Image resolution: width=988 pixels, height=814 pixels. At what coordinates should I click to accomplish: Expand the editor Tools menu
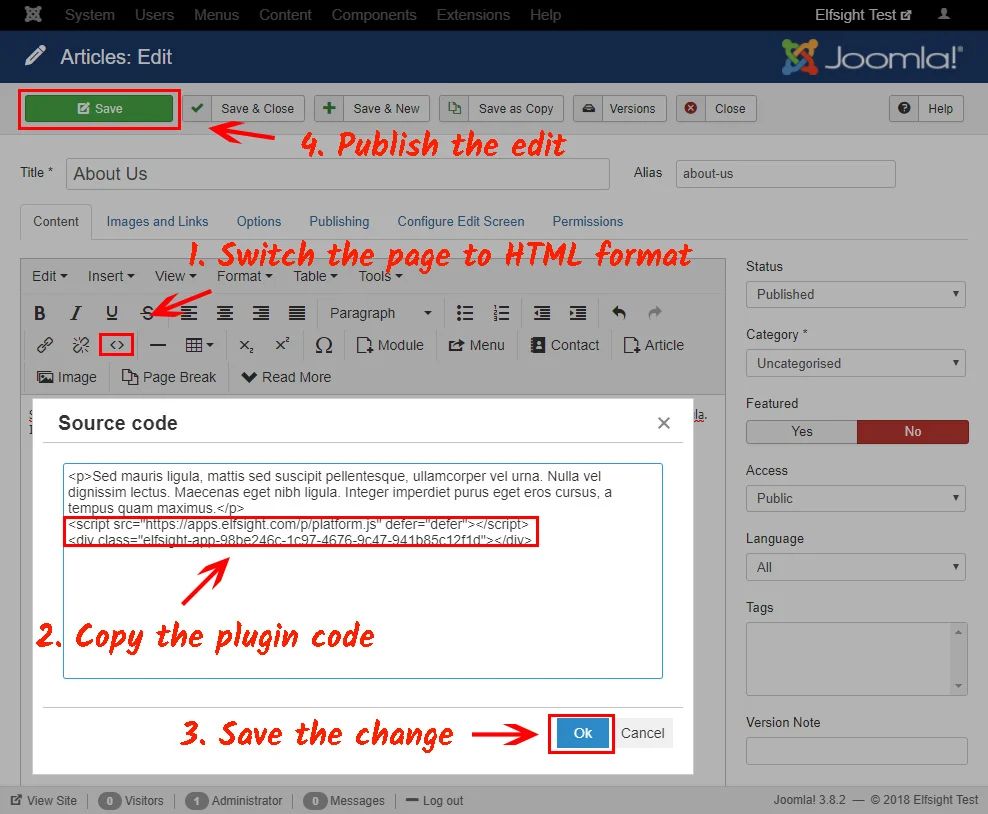(x=380, y=276)
